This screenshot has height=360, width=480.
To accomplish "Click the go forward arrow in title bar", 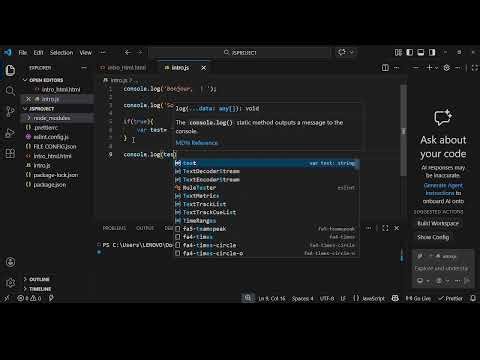I will coord(140,52).
